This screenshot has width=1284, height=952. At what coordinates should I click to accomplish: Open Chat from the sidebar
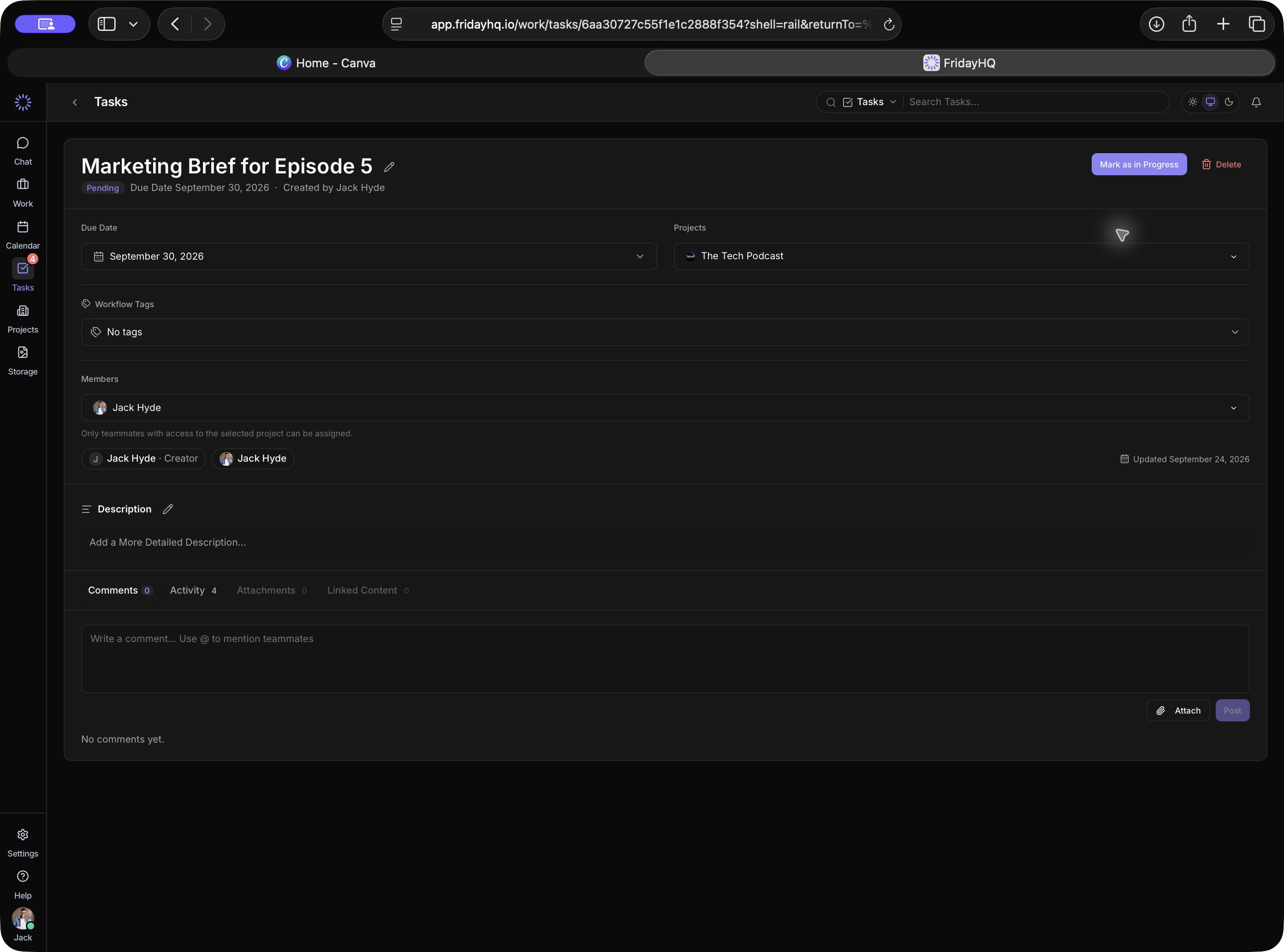coord(23,151)
